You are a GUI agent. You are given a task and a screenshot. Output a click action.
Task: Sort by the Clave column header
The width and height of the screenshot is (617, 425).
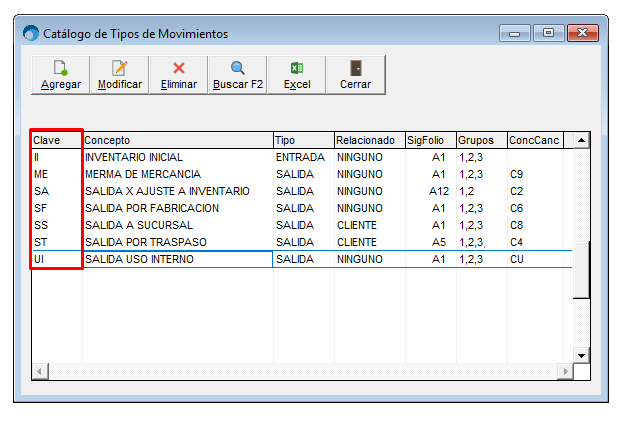57,140
